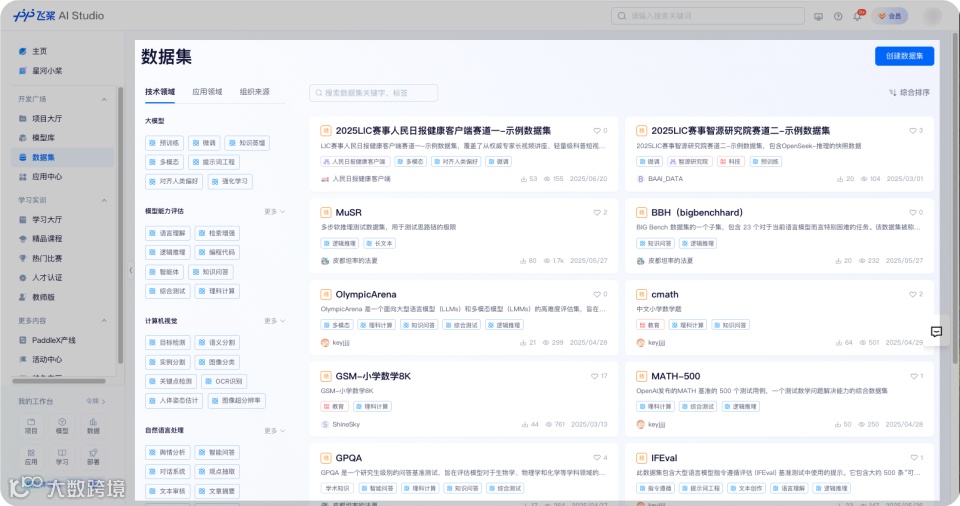Open the 综合排序 sort dropdown
This screenshot has height=506, width=960.
coord(909,93)
